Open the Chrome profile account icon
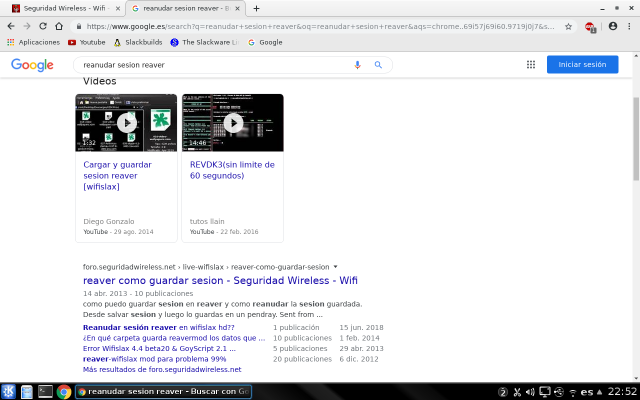The height and width of the screenshot is (400, 640). pyautogui.click(x=613, y=26)
